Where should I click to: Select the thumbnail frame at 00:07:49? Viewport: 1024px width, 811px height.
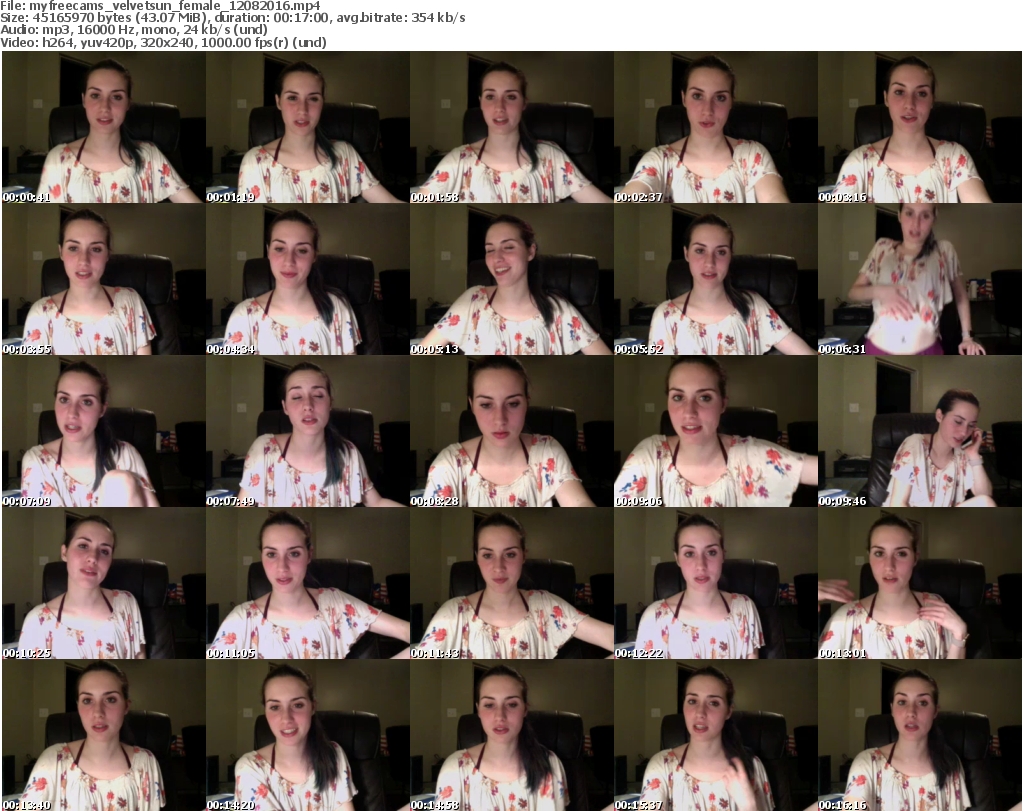[x=308, y=431]
